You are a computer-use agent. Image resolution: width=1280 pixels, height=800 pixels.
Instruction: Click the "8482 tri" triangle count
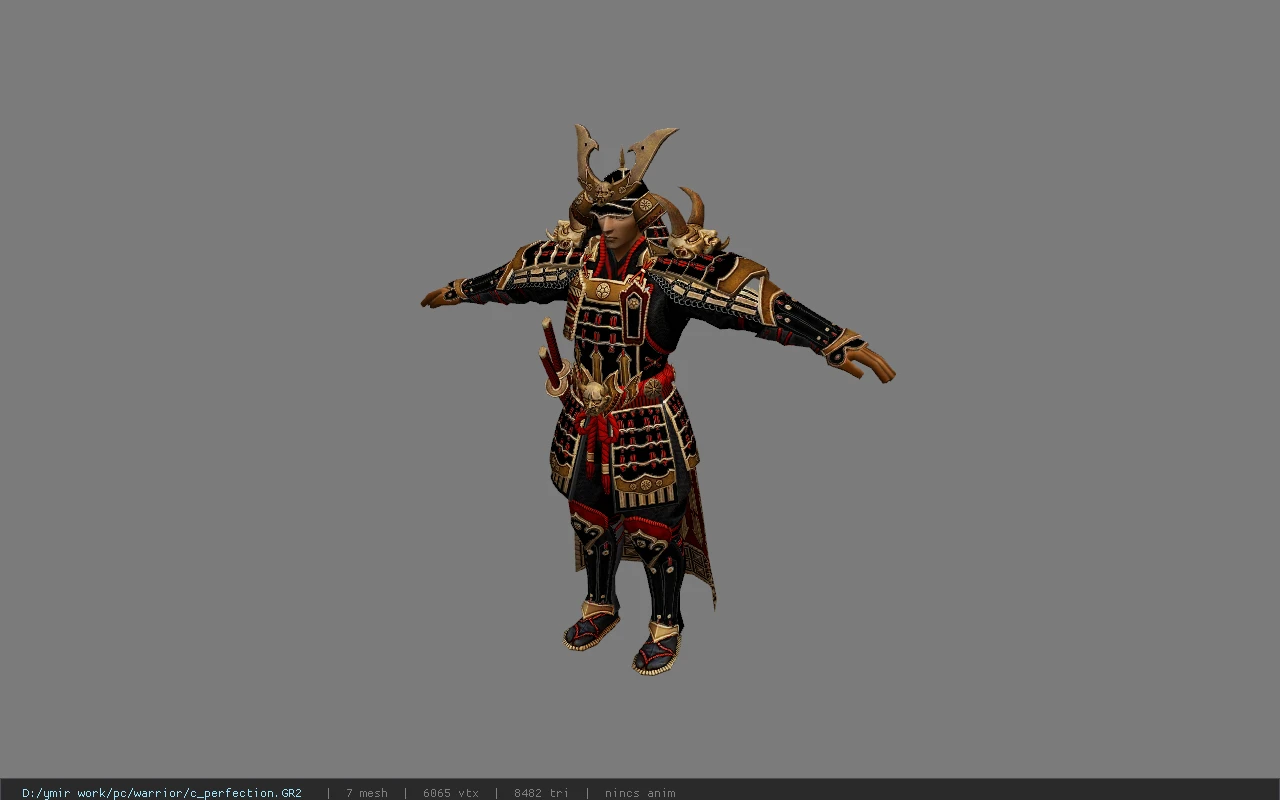[x=542, y=793]
